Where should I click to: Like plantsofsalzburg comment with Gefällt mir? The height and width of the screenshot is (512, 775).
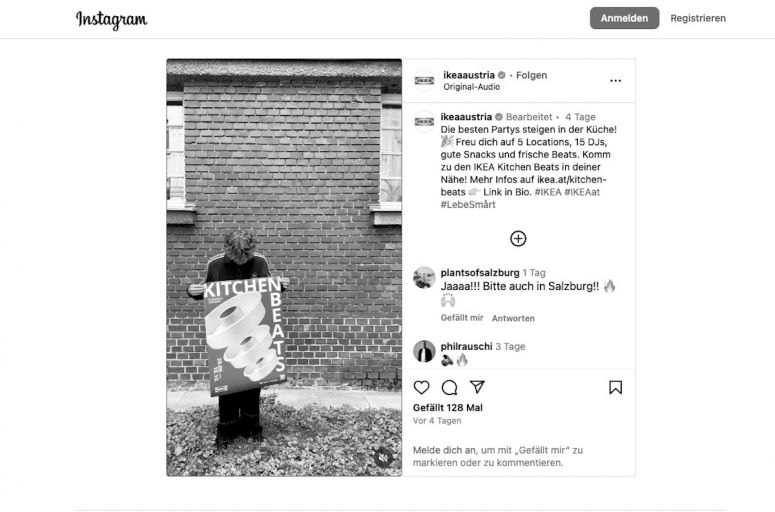(x=462, y=318)
